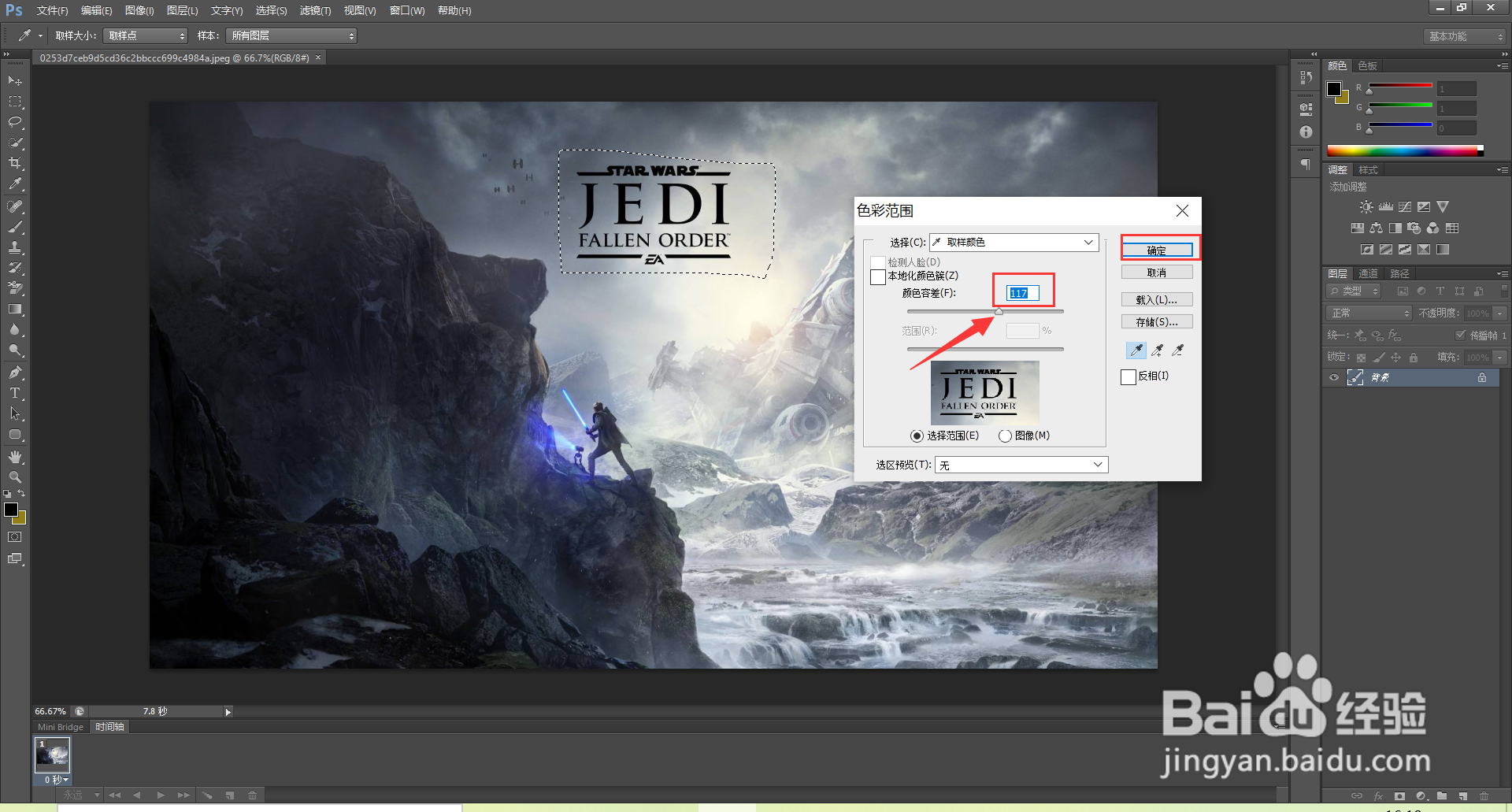The height and width of the screenshot is (812, 1512).
Task: Click the Add to Sample eyedropper
Action: [1158, 350]
